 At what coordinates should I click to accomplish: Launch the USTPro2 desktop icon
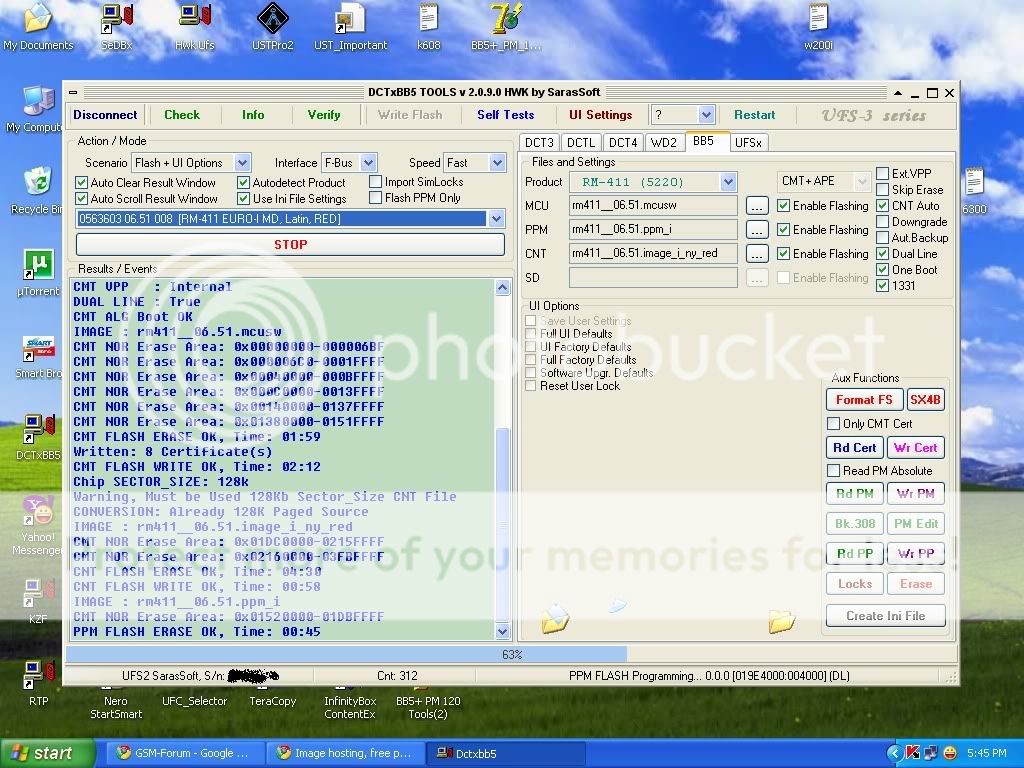pyautogui.click(x=272, y=27)
